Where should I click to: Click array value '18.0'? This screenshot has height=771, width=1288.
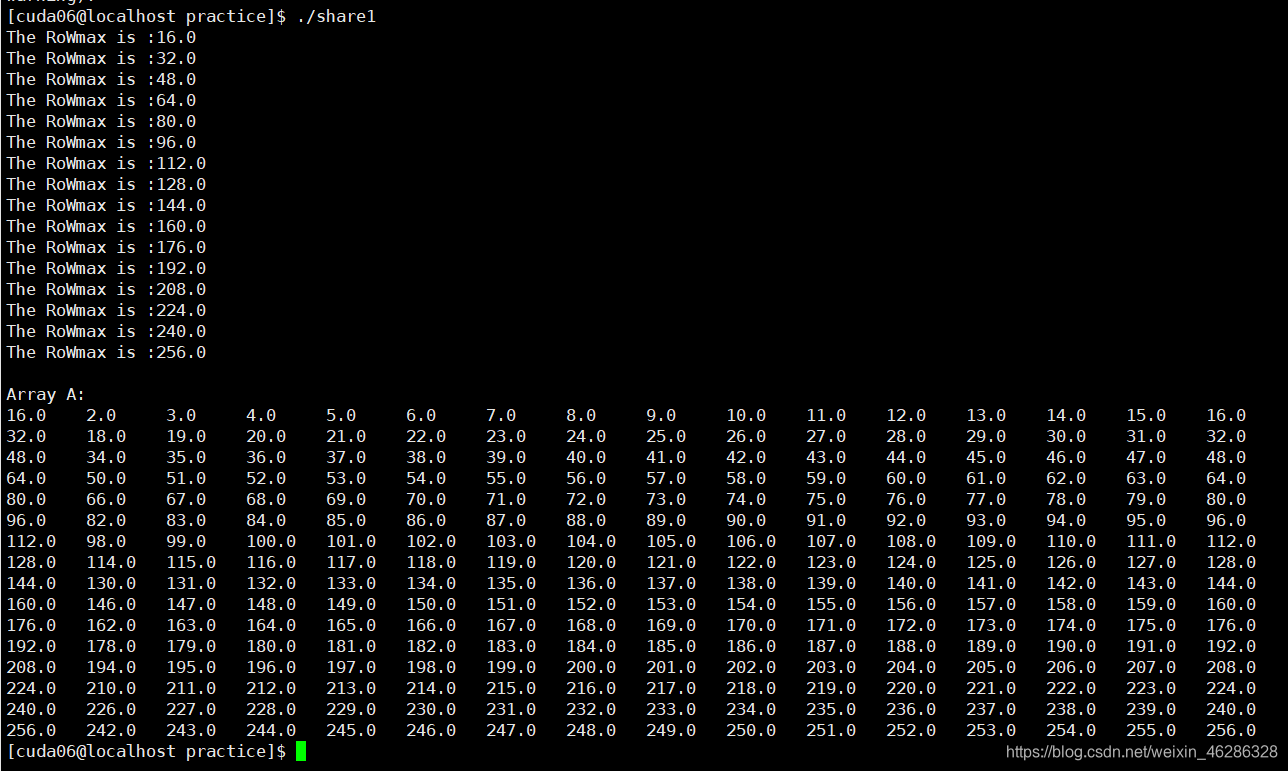click(106, 437)
